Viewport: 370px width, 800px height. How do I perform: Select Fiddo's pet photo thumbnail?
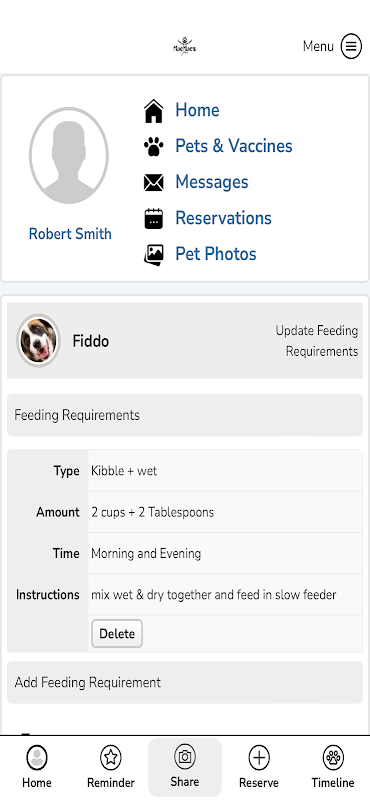38,340
